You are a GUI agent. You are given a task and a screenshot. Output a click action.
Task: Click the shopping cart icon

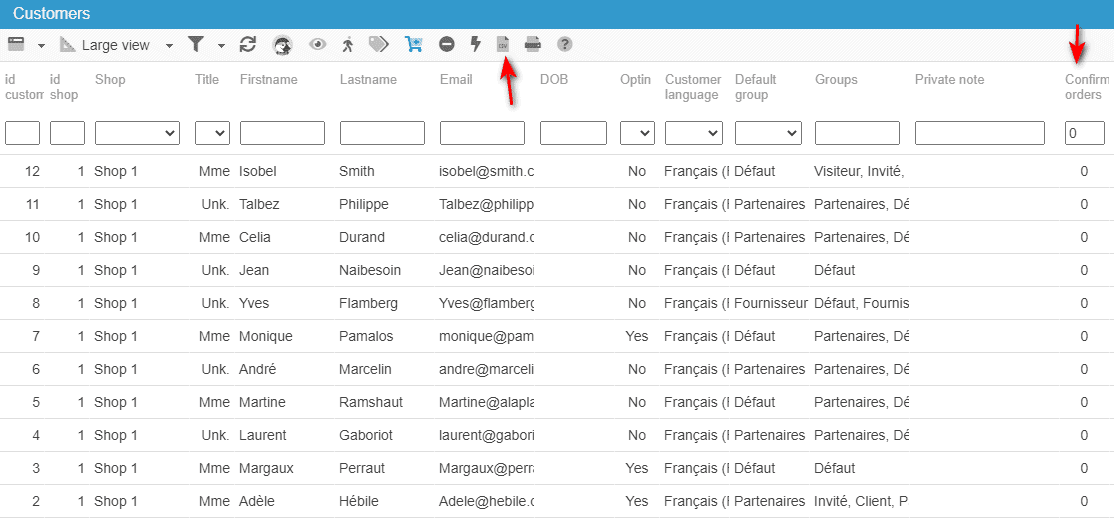(413, 44)
